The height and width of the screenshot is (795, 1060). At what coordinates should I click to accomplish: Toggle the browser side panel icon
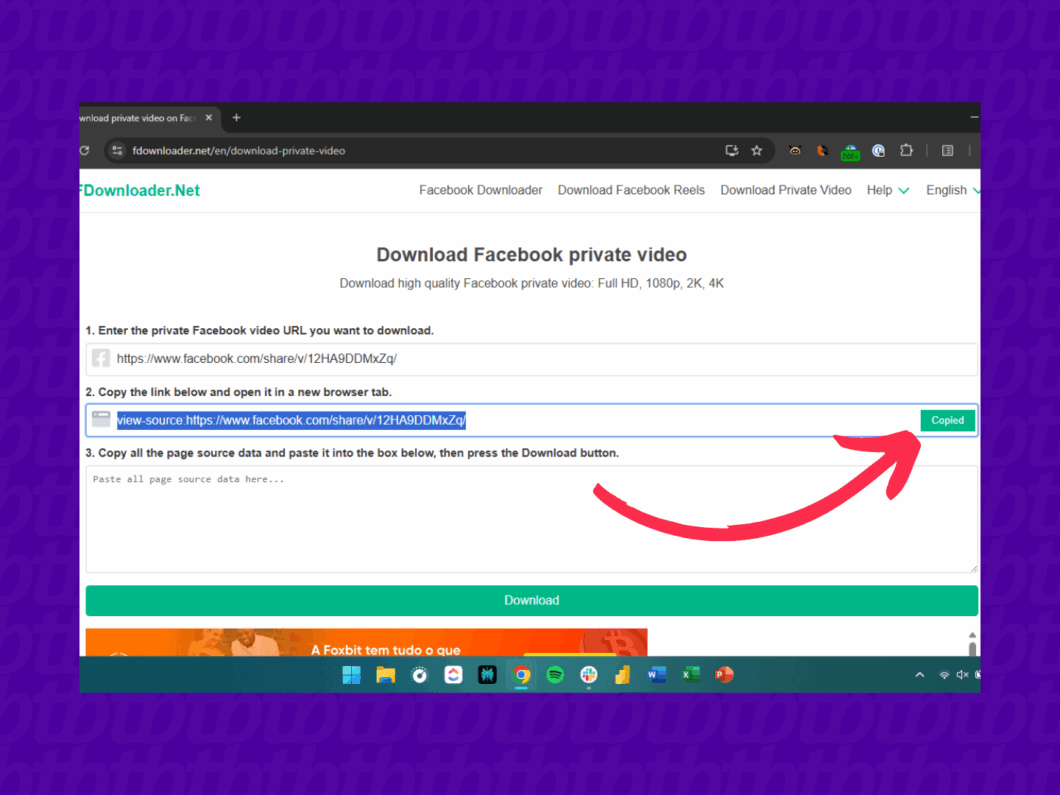click(947, 150)
